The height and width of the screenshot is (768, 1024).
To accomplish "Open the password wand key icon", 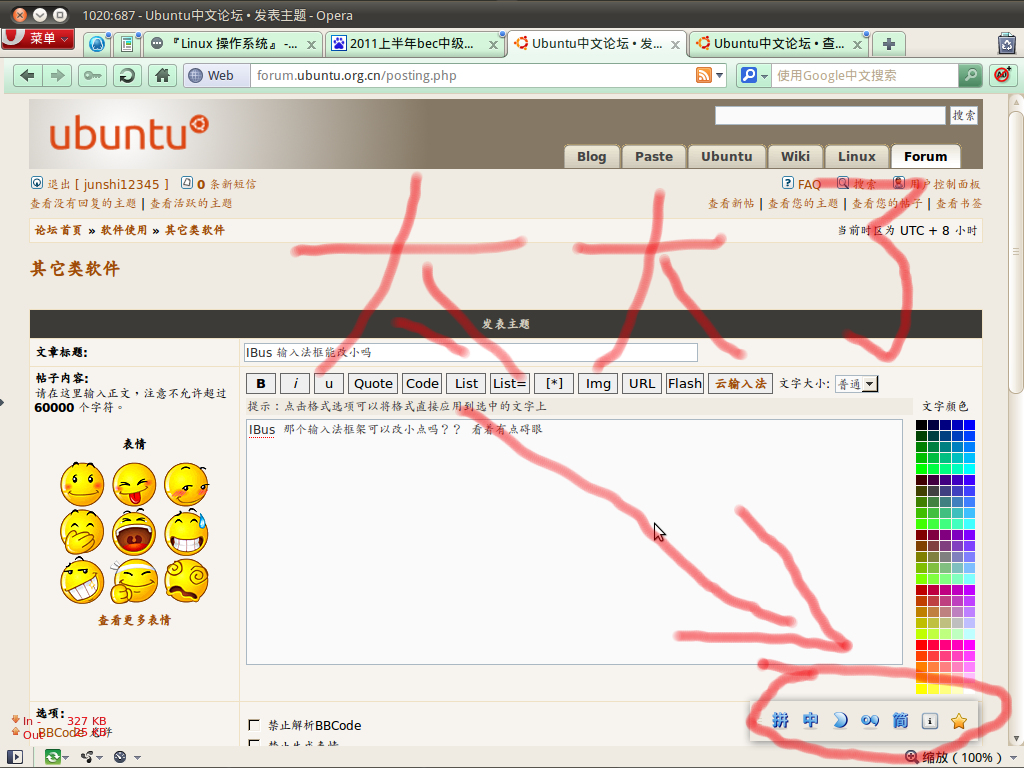I will pyautogui.click(x=93, y=76).
